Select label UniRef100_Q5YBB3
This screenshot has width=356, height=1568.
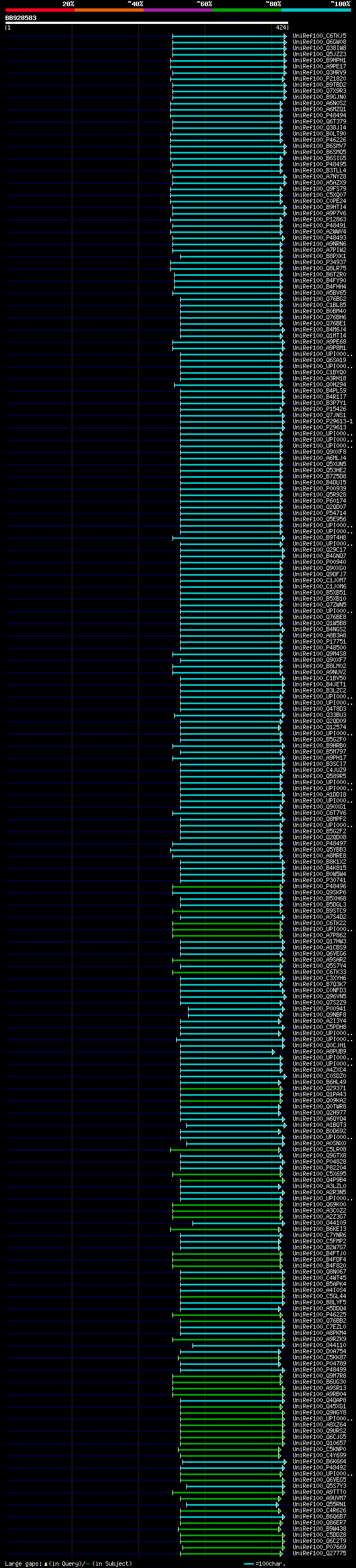(x=319, y=849)
